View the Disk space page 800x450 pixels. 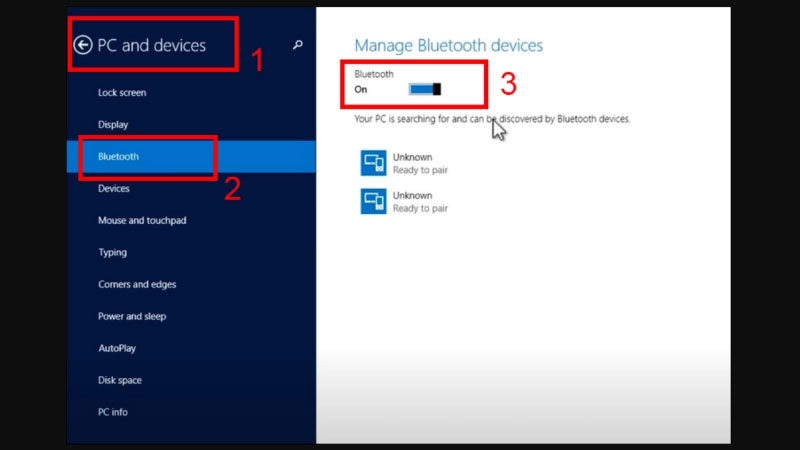(120, 381)
